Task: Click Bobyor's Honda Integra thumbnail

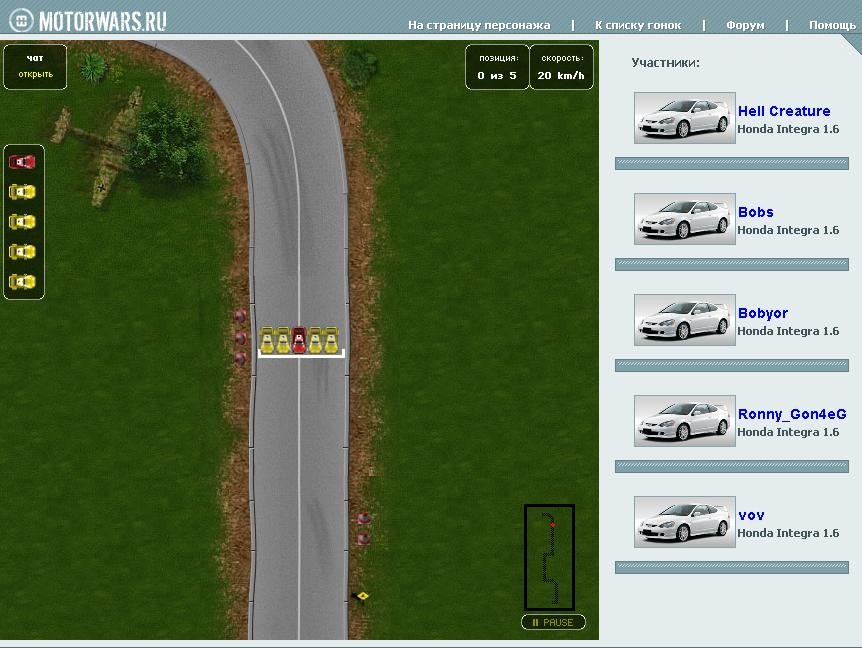Action: (x=684, y=320)
